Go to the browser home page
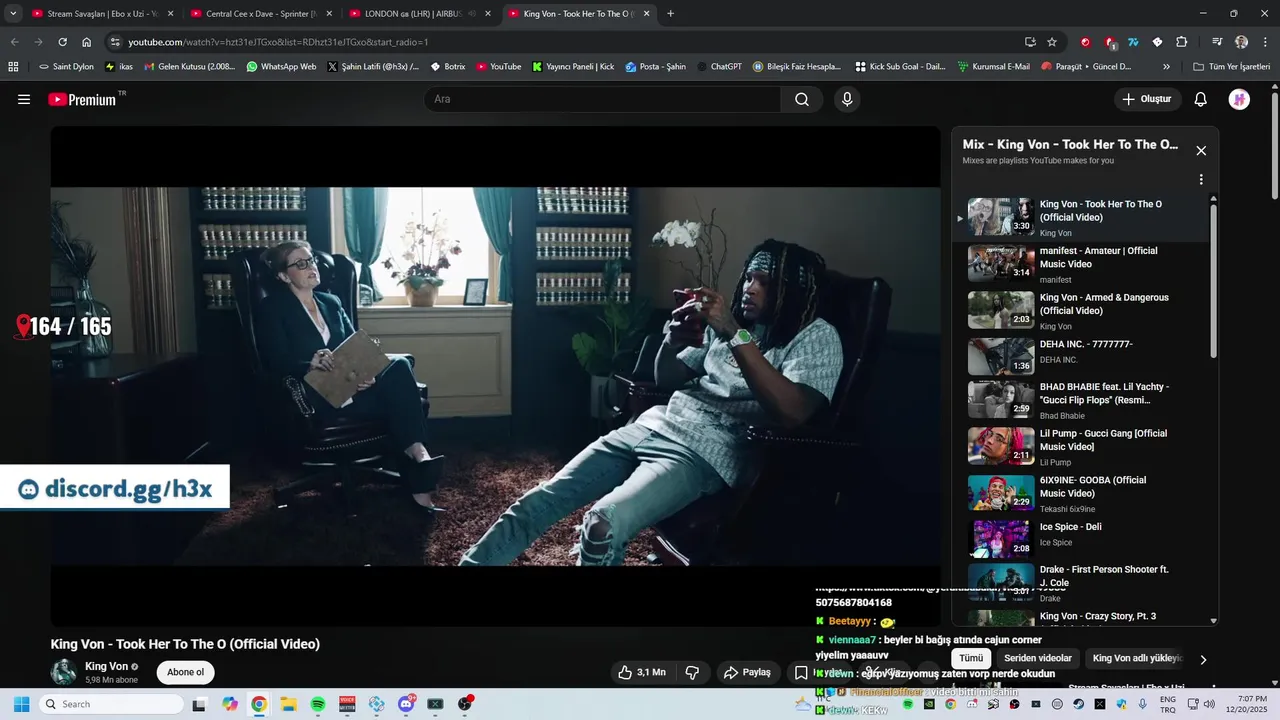 pos(87,42)
